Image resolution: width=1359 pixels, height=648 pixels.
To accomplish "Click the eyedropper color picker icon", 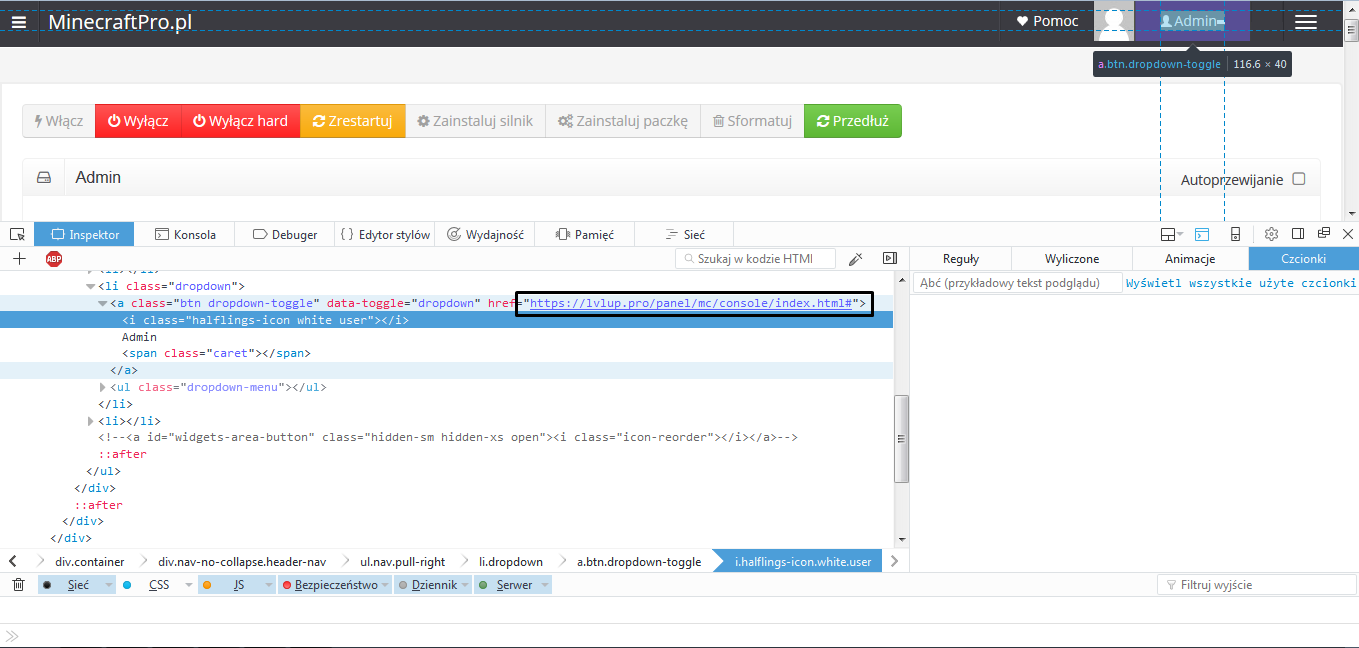I will (855, 259).
